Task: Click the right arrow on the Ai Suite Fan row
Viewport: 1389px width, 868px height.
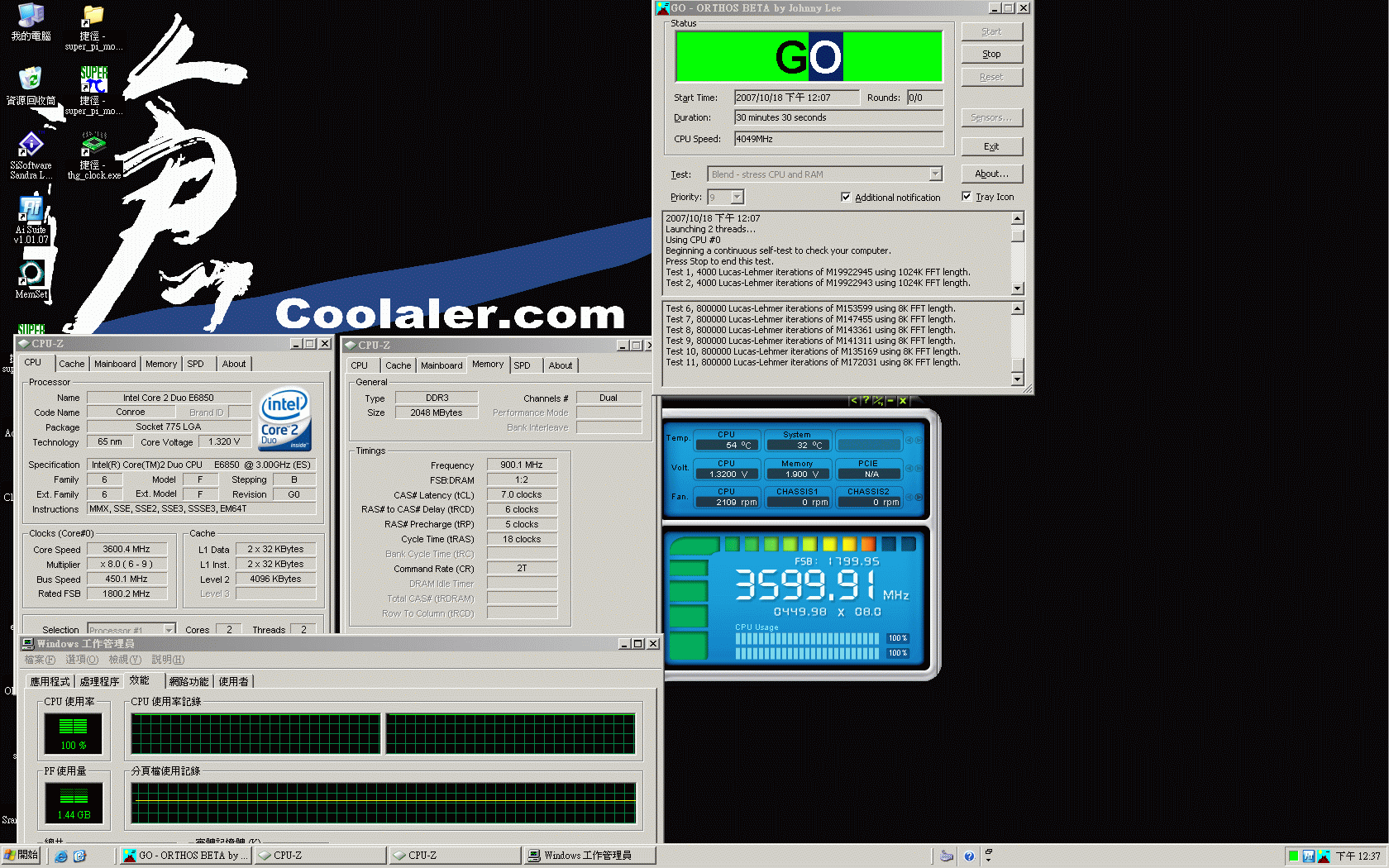Action: tap(919, 497)
